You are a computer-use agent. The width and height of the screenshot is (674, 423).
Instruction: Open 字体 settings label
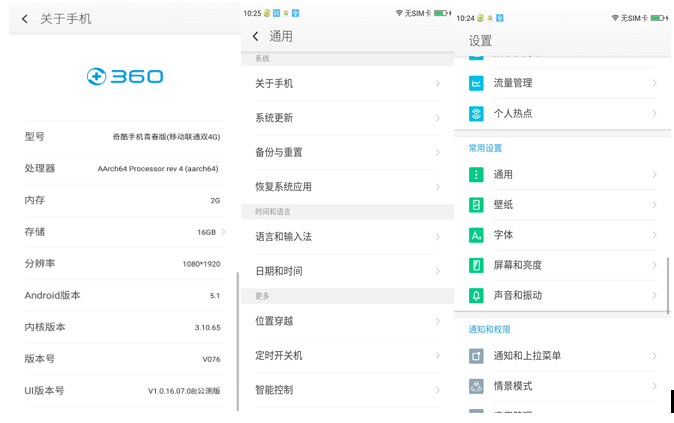503,235
